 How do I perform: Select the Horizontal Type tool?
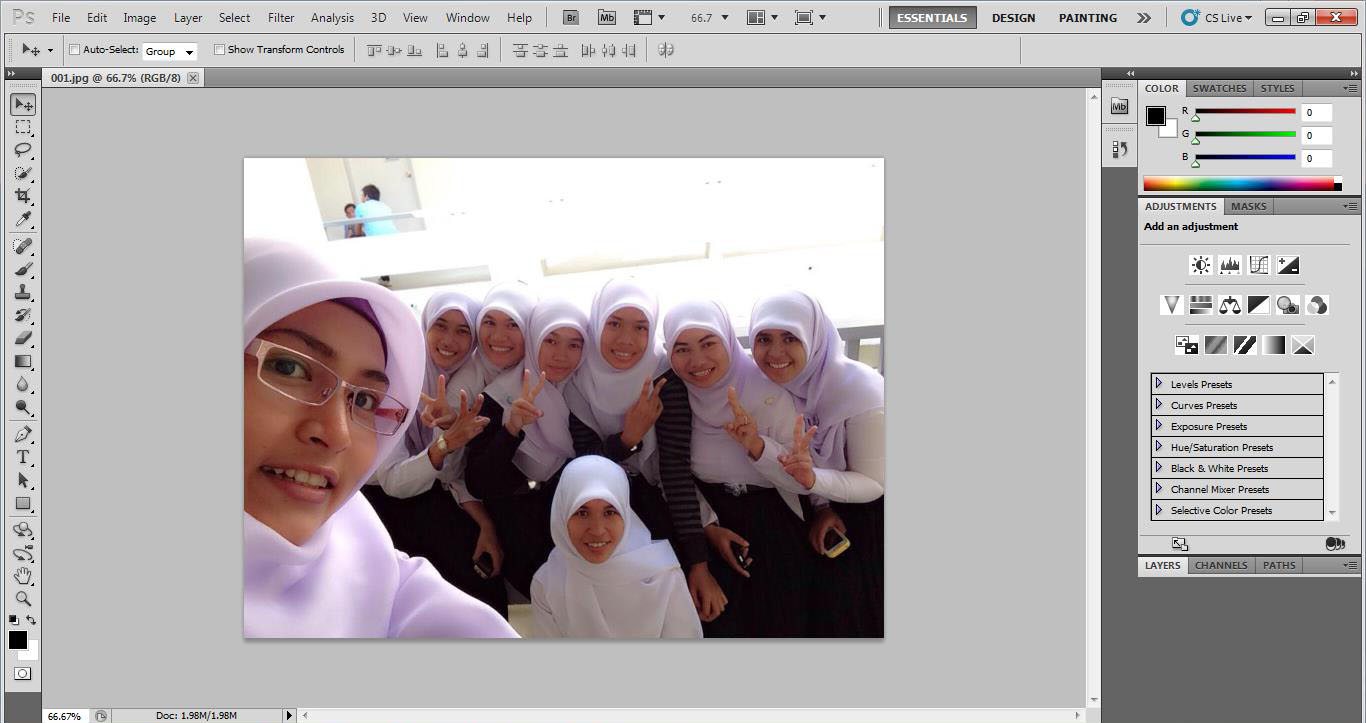coord(23,457)
